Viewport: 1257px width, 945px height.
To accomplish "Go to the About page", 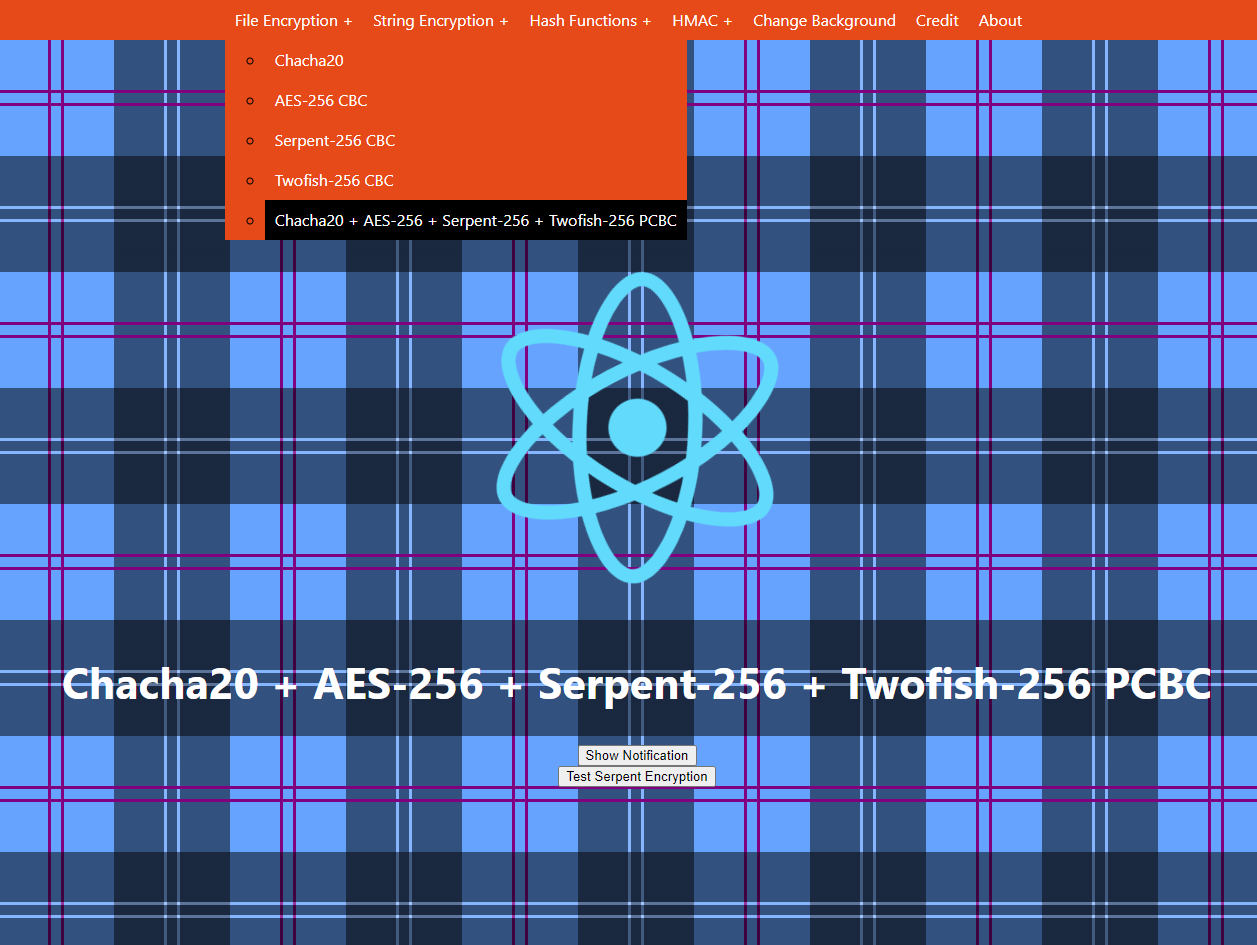I will (x=1000, y=20).
